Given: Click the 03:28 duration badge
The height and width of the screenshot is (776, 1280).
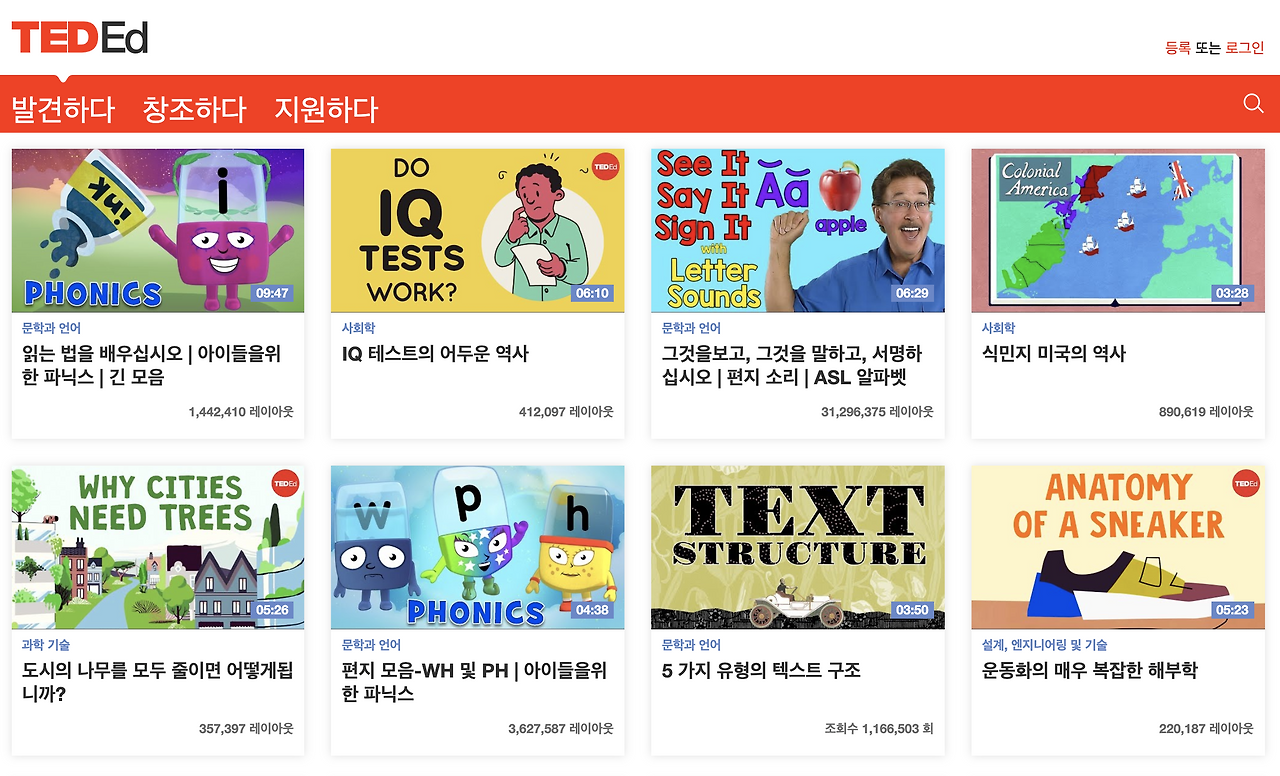Looking at the screenshot, I should 1232,294.
